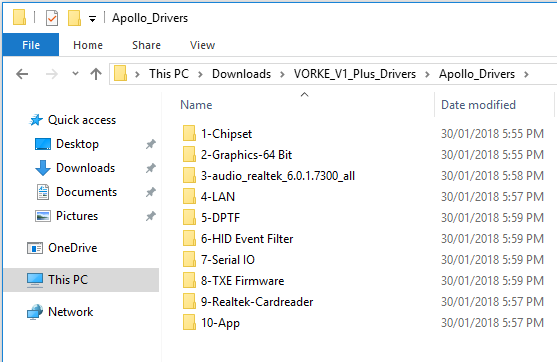The image size is (557, 362).
Task: Open the Customize Quick Access Toolbar dropdown
Action: [92, 19]
